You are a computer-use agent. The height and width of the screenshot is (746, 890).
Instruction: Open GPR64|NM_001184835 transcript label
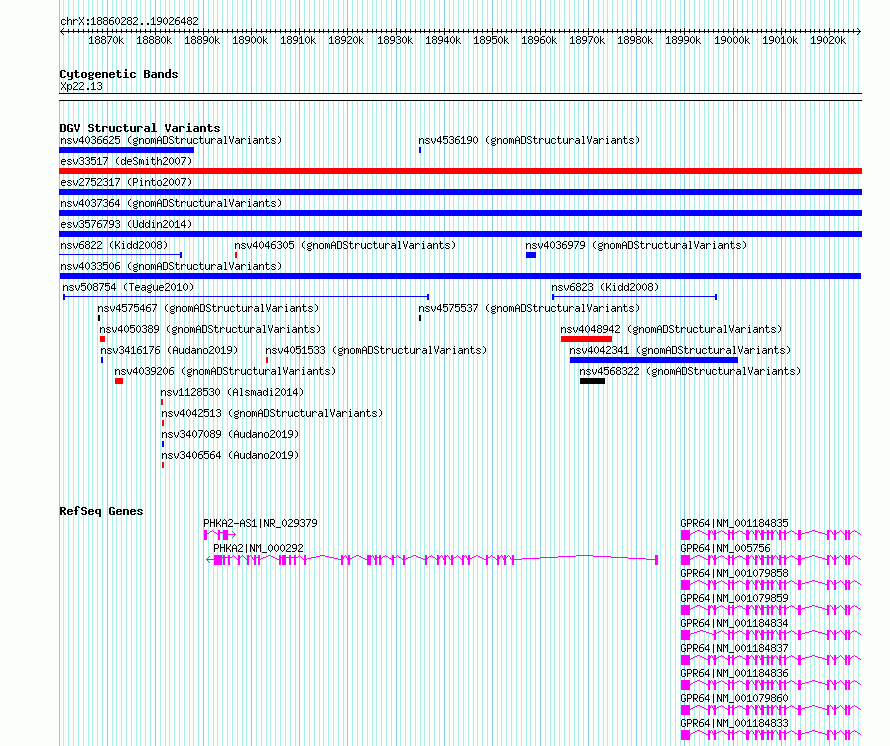734,523
